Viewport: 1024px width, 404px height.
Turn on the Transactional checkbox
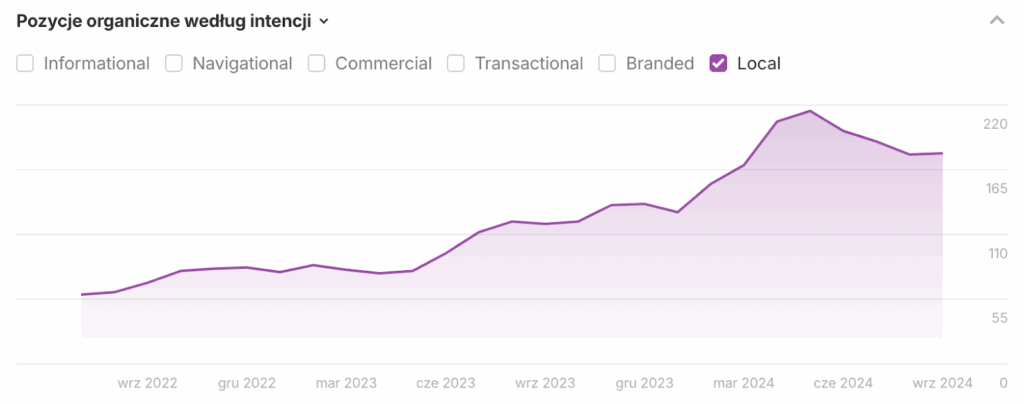click(456, 64)
